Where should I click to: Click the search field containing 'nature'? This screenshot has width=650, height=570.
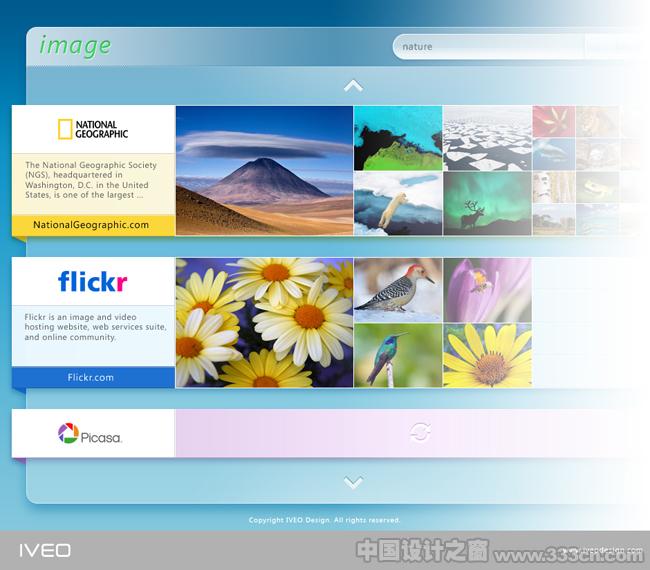pyautogui.click(x=489, y=46)
